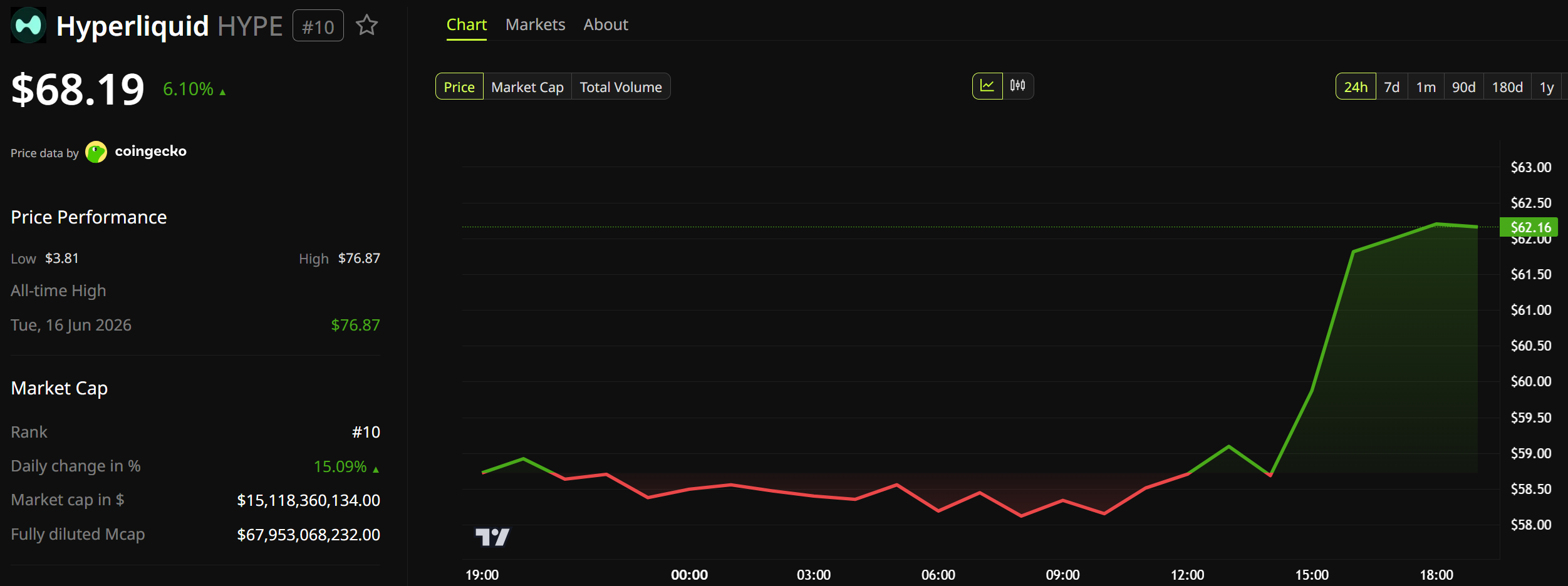
Task: Click the all-time high value $76.87 in green
Action: click(355, 325)
